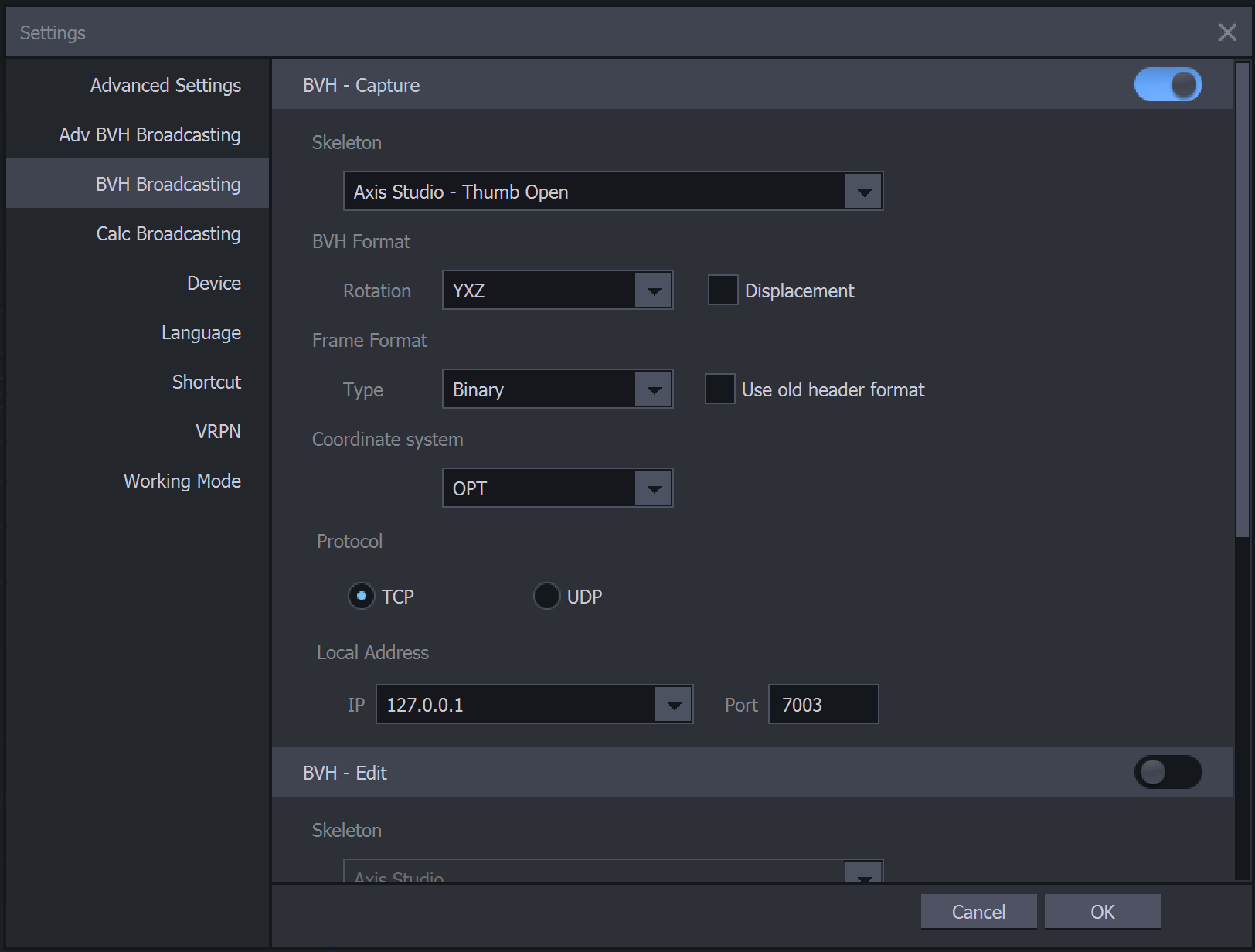Click the Port input field 7003
The height and width of the screenshot is (952, 1255).
pos(824,705)
